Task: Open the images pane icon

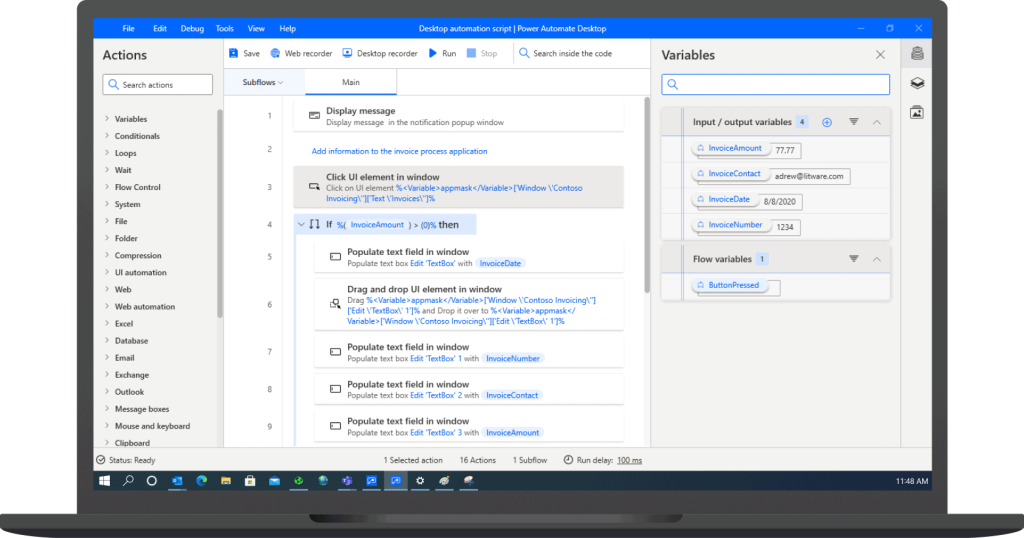Action: (x=917, y=112)
